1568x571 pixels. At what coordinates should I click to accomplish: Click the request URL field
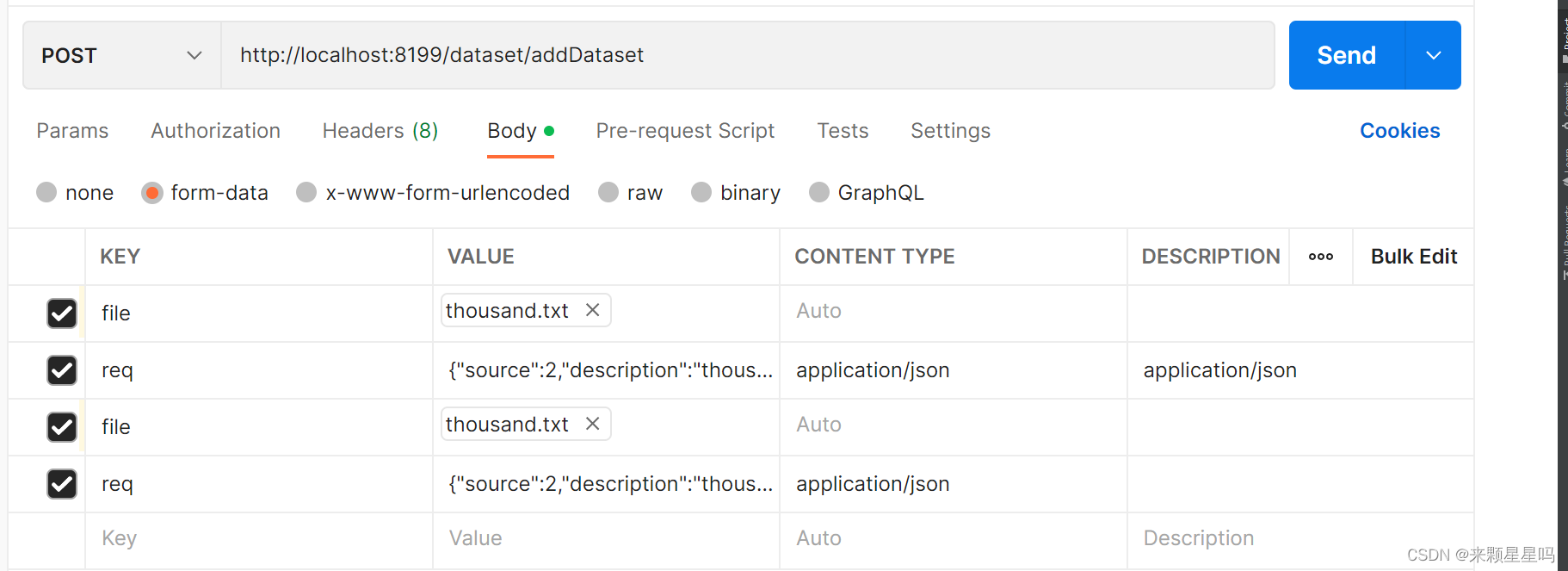pyautogui.click(x=747, y=55)
